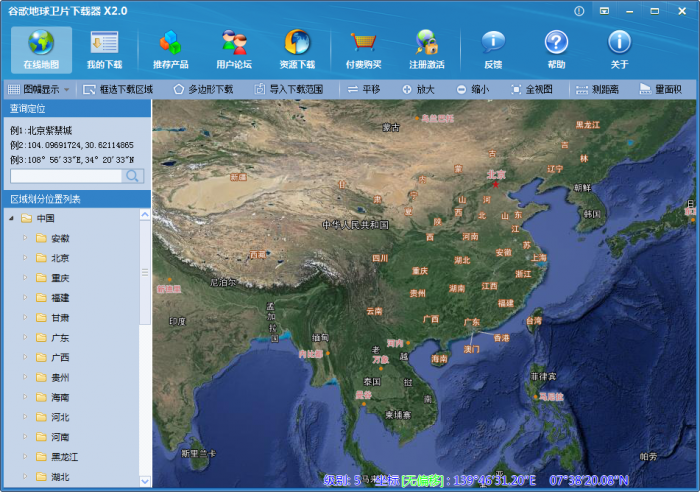Image resolution: width=700 pixels, height=492 pixels.
Task: Click the 香港 label on map
Action: click(501, 338)
